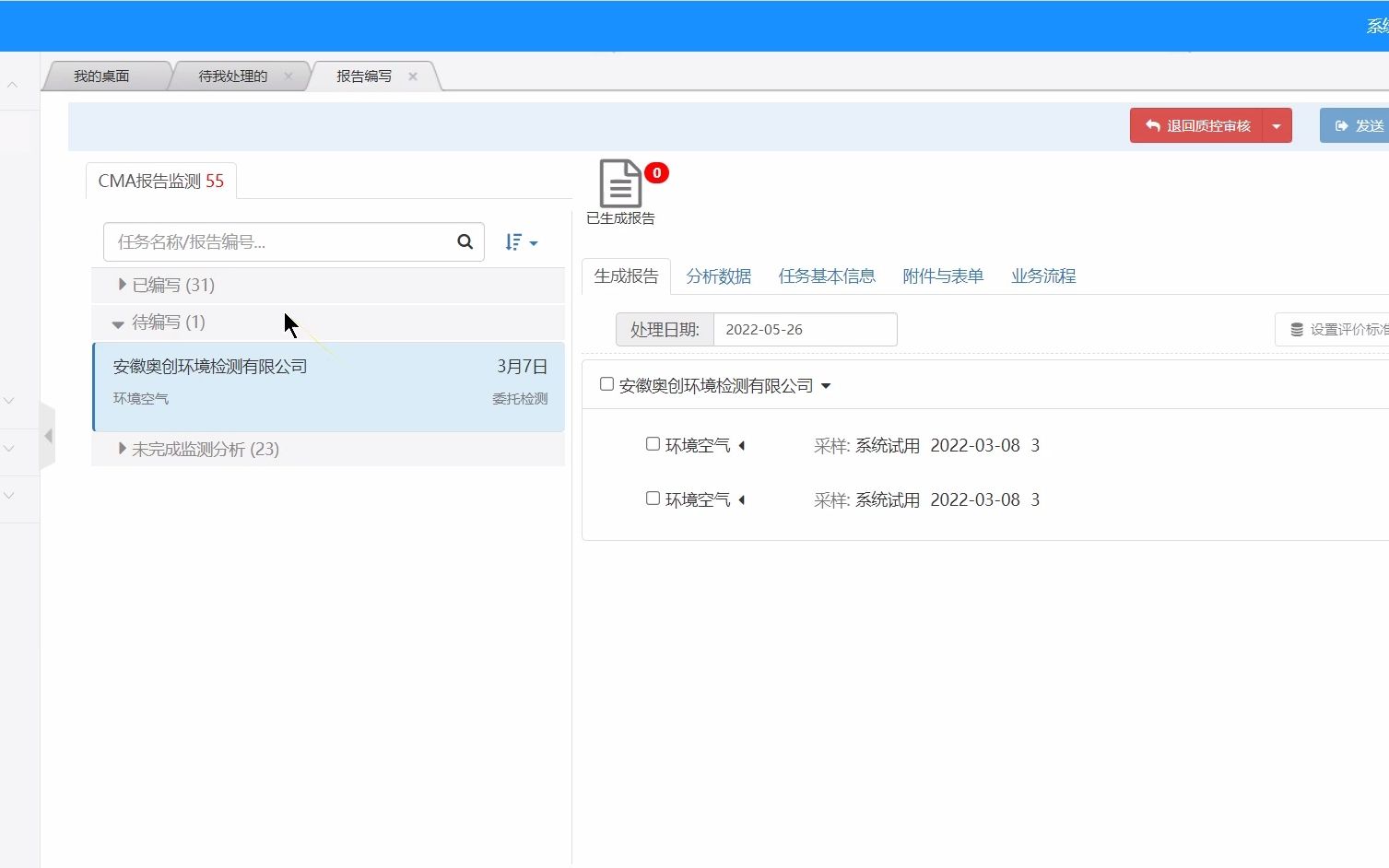This screenshot has height=868, width=1389.
Task: Open the generated reports document icon
Action: 620,183
